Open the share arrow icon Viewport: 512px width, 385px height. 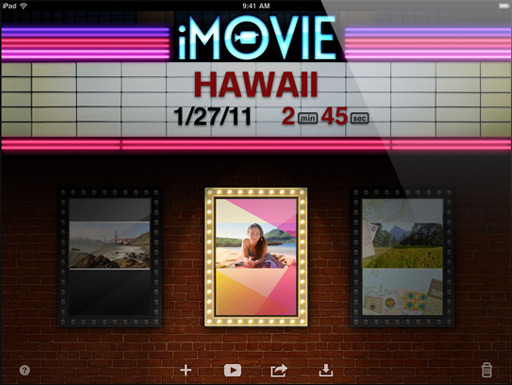[x=279, y=370]
